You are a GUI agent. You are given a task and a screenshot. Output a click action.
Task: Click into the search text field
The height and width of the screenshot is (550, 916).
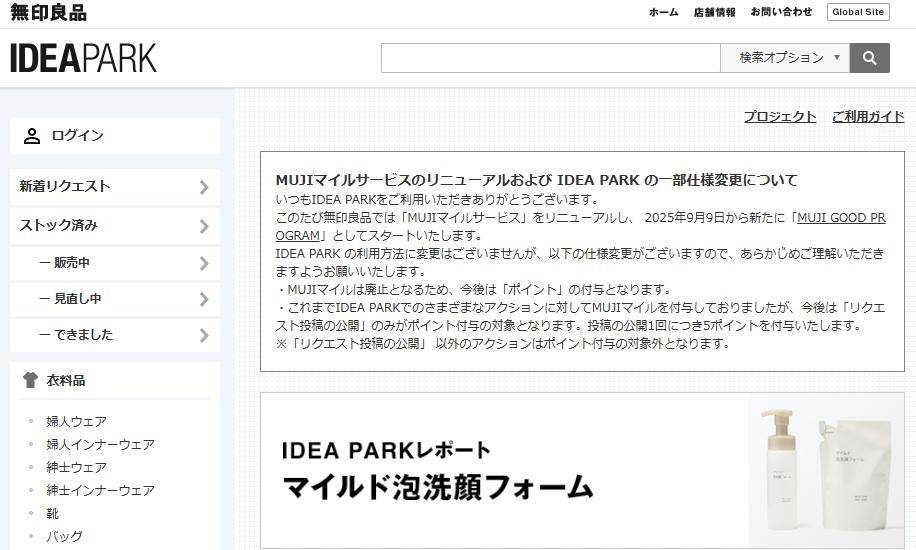click(550, 58)
